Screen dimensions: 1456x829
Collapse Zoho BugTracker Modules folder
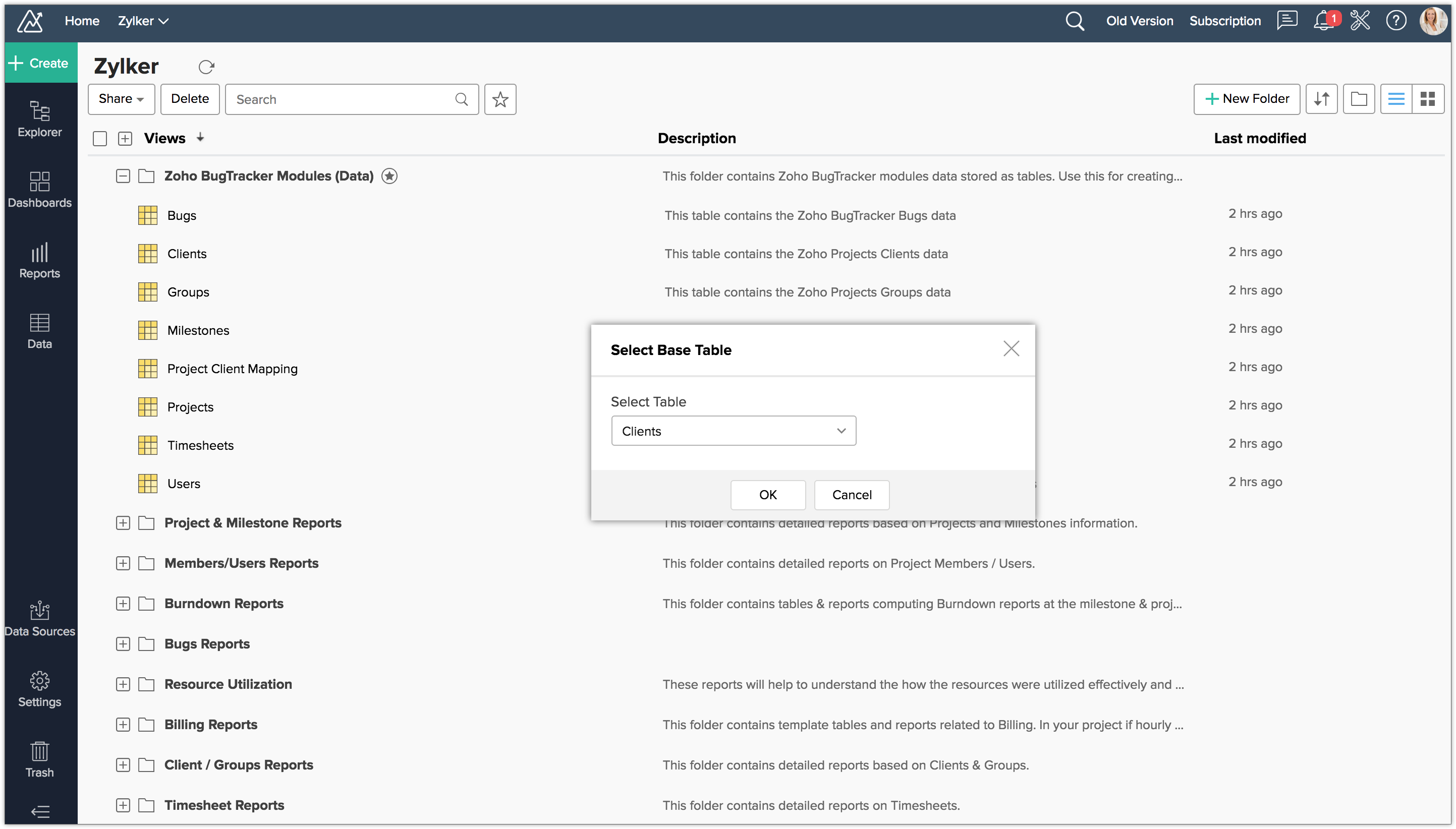click(x=123, y=176)
